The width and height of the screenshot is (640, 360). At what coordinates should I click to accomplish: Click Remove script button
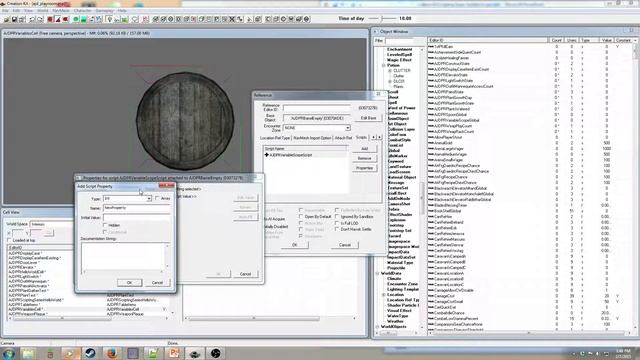[x=364, y=158]
